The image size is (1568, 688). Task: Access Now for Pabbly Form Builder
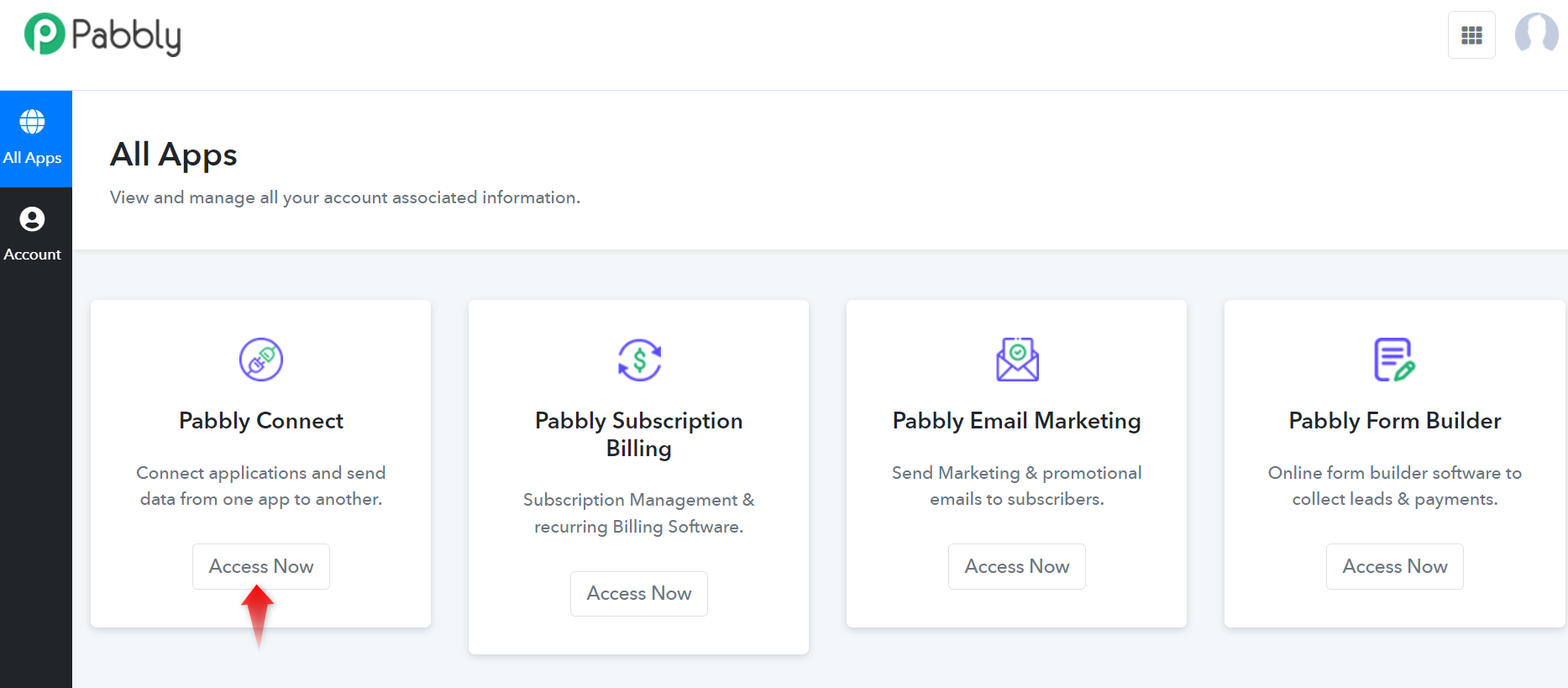[x=1395, y=566]
